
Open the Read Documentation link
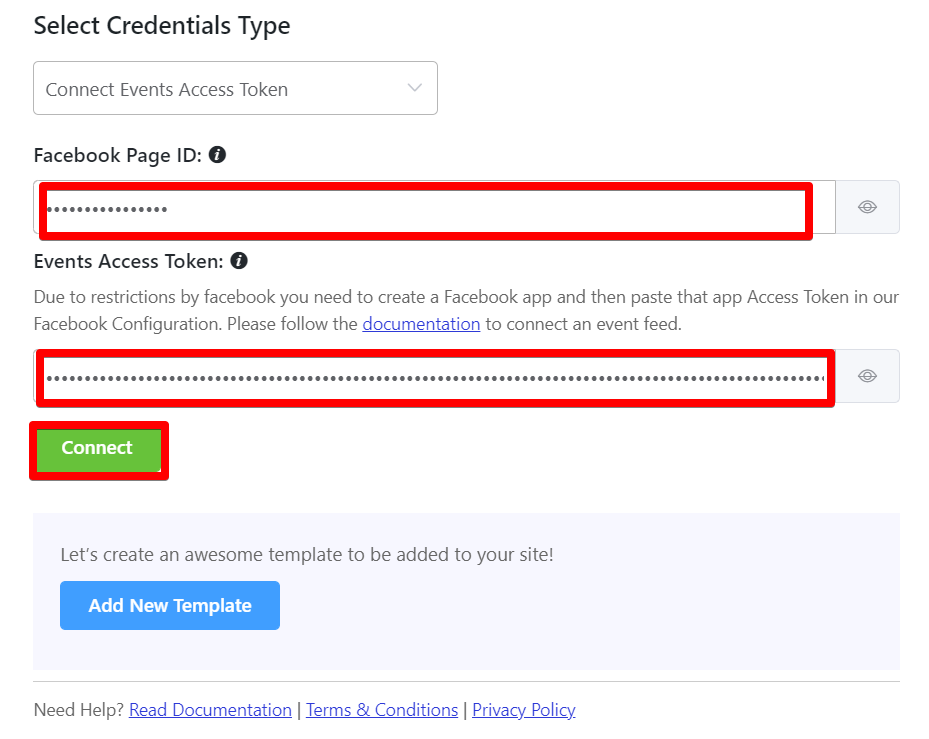(210, 709)
